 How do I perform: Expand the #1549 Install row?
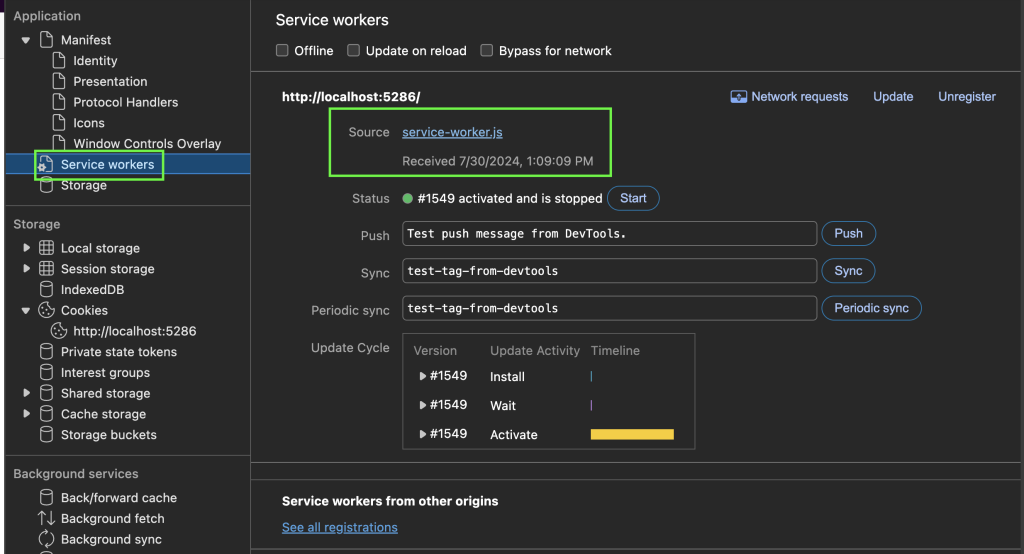point(423,376)
